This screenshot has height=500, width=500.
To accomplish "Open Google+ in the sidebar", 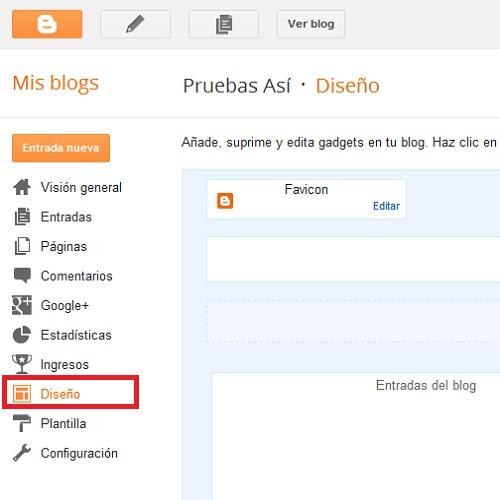I will (65, 306).
